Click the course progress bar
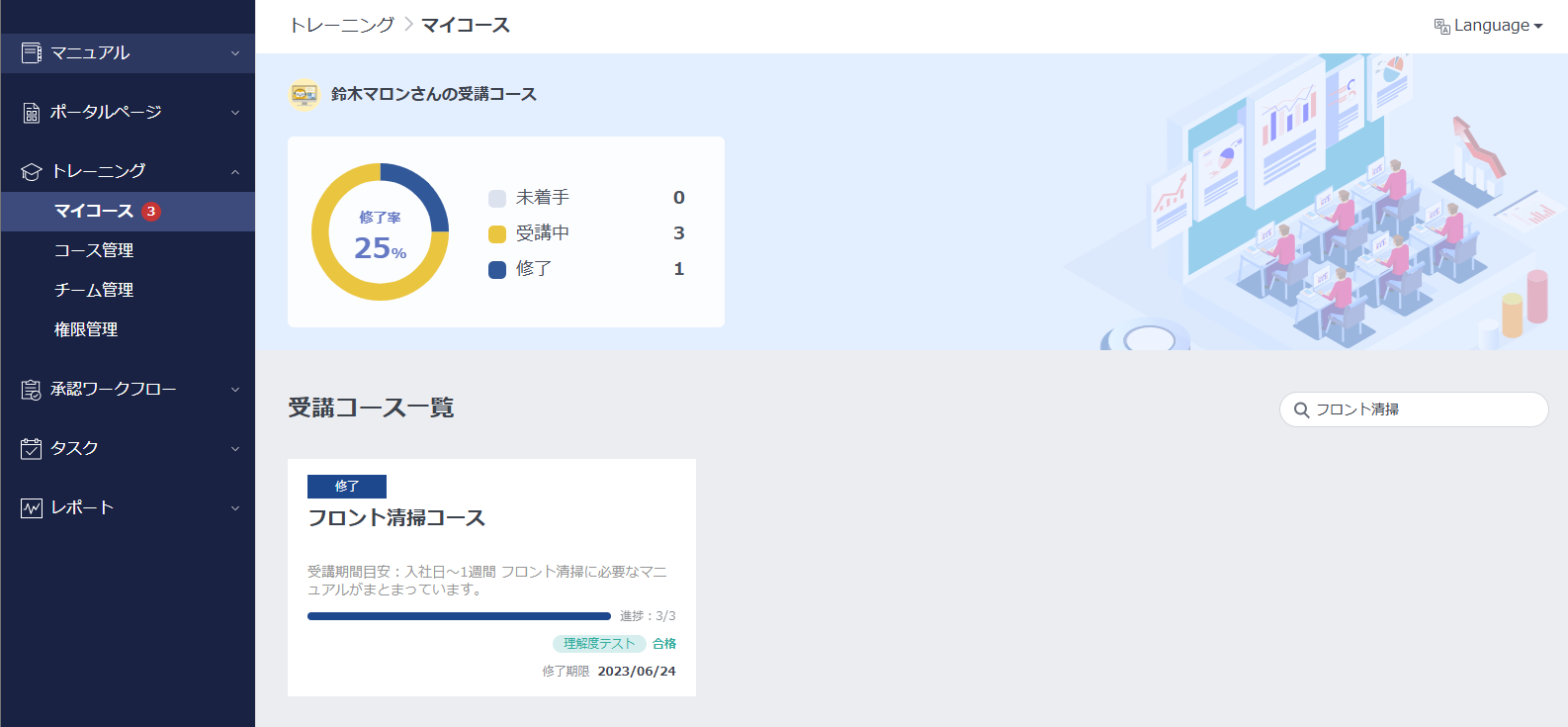Screen dimensions: 1568x727 point(459,616)
